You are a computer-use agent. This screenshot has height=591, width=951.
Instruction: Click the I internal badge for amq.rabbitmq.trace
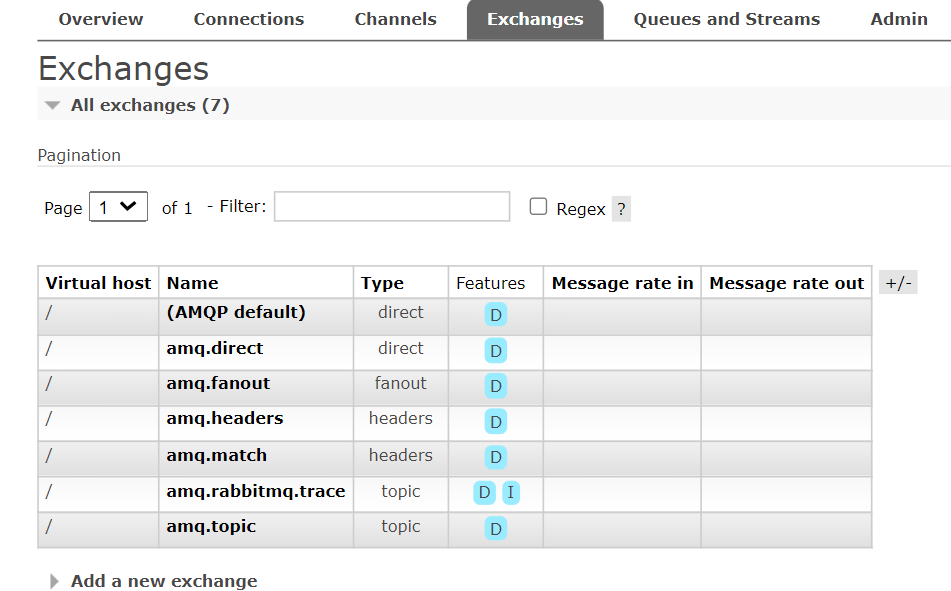[511, 492]
